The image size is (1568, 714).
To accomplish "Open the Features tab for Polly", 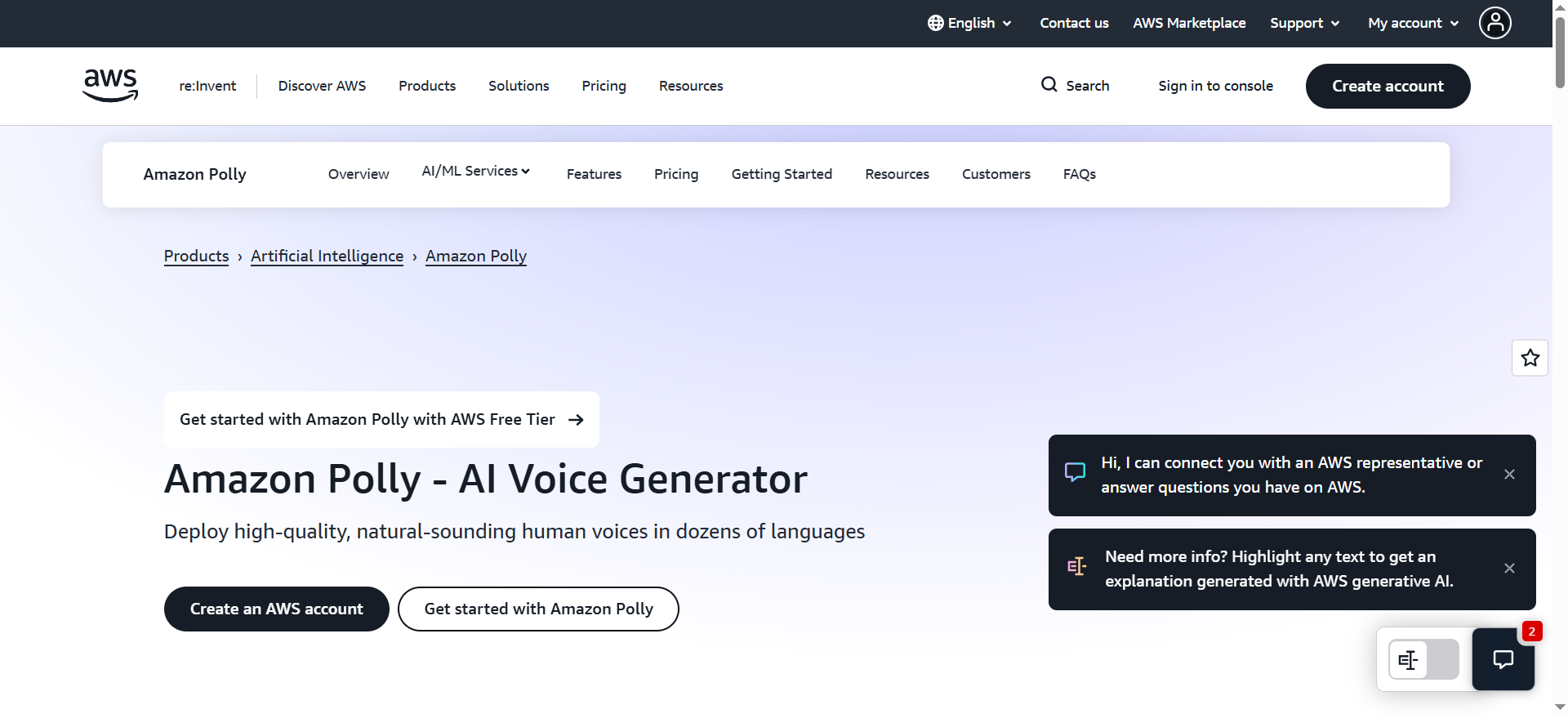I will tap(594, 174).
